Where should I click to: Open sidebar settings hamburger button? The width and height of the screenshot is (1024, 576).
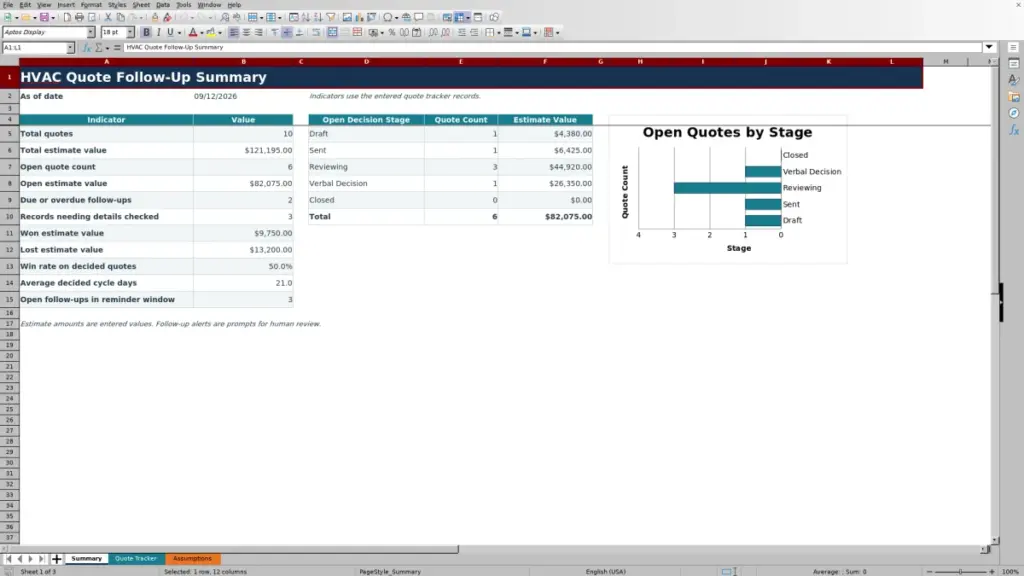tap(1014, 47)
